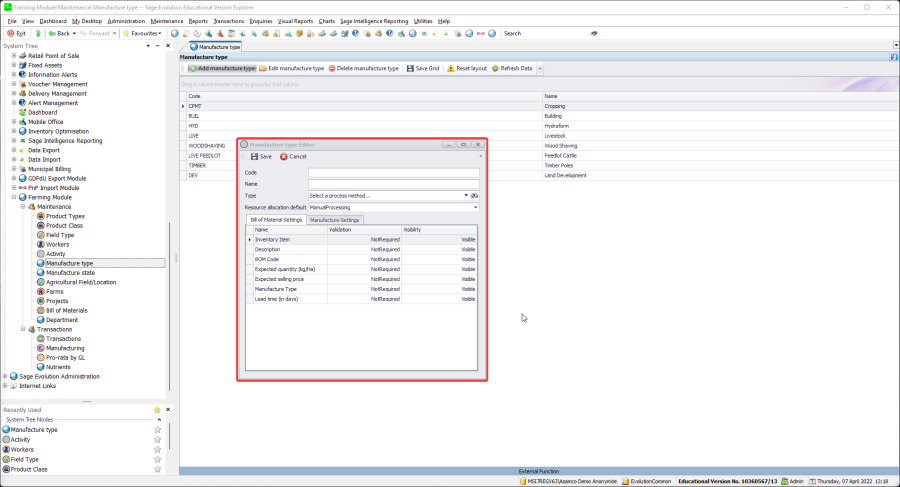
Task: Open the Sage Intelligence Reporting menu
Action: 372,20
